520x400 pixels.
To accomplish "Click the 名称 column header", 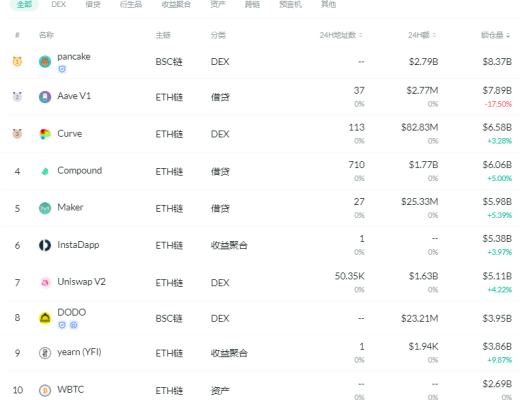I will 46,35.
